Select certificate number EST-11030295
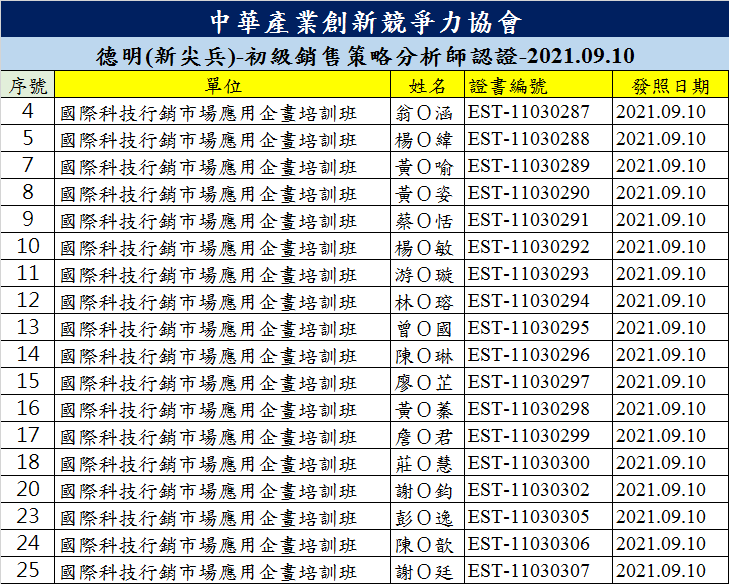This screenshot has width=731, height=585. click(529, 328)
